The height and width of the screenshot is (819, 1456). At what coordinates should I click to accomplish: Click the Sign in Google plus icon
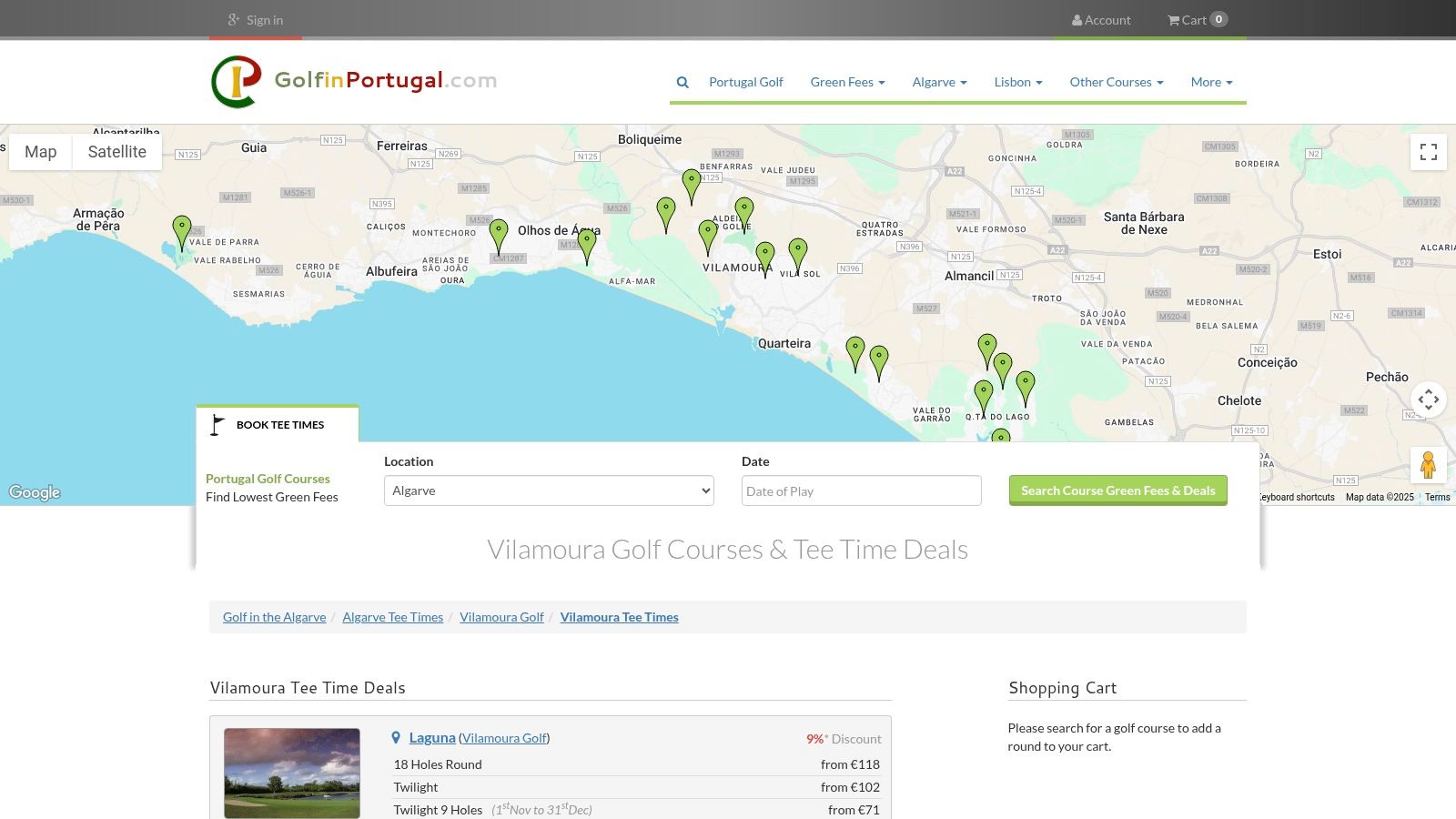(234, 20)
